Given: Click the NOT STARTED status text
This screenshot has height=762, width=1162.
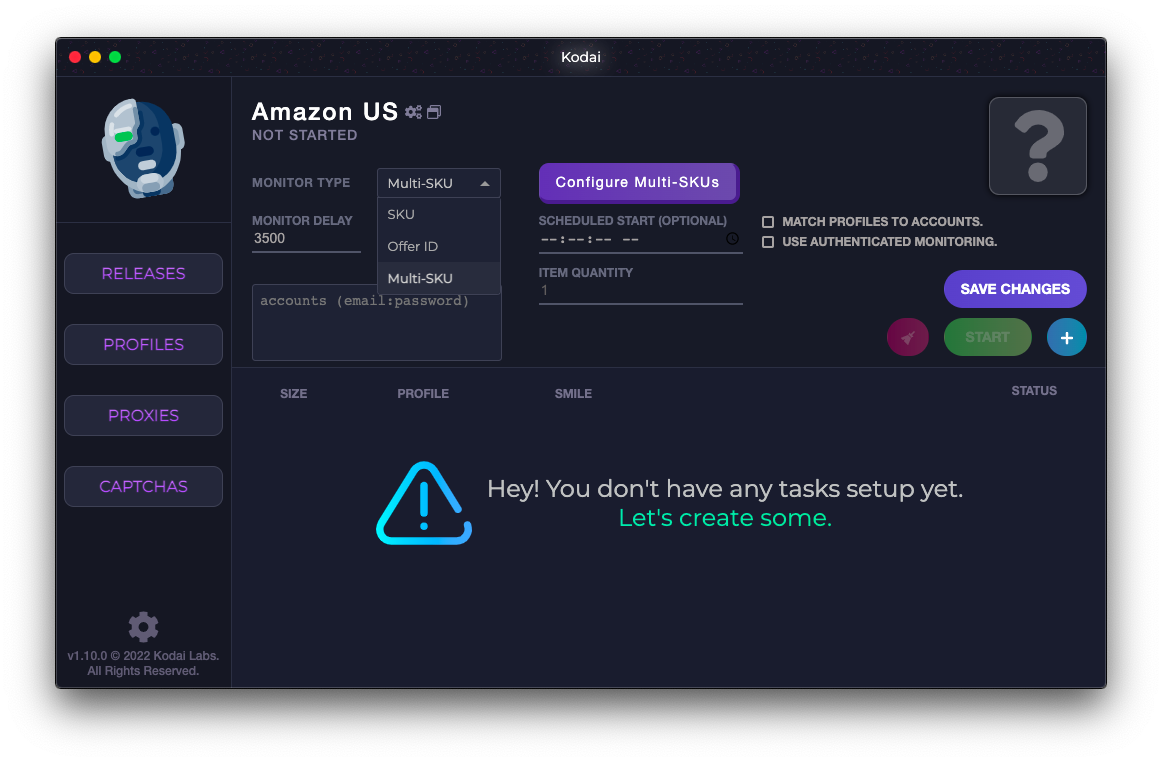Looking at the screenshot, I should (x=305, y=135).
